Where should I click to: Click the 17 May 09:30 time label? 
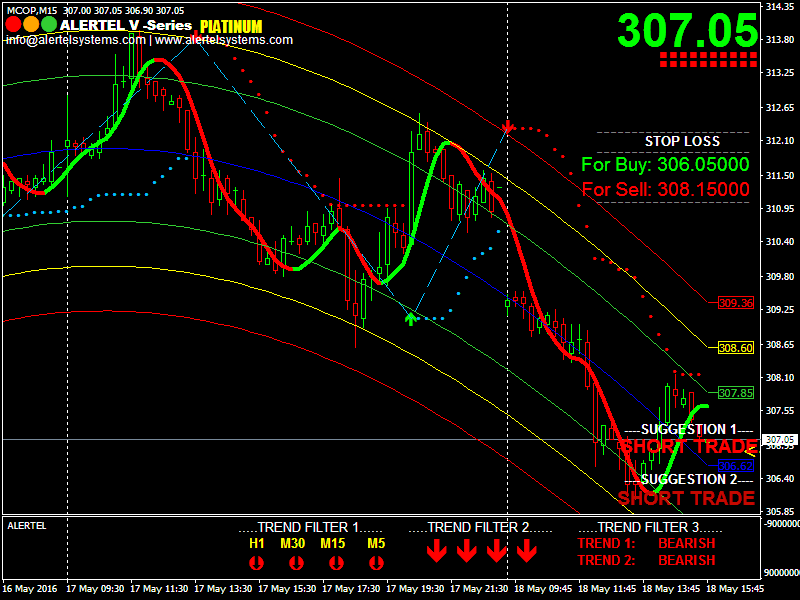click(95, 589)
